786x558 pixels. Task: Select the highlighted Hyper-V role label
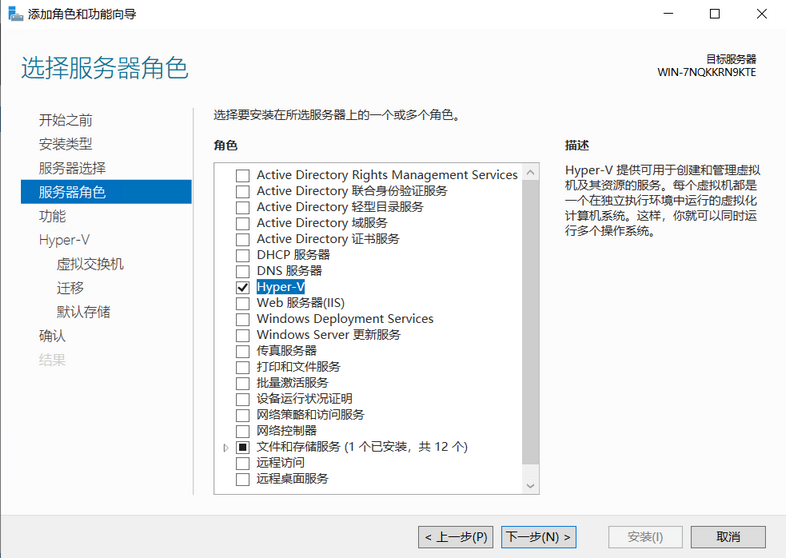coord(280,287)
